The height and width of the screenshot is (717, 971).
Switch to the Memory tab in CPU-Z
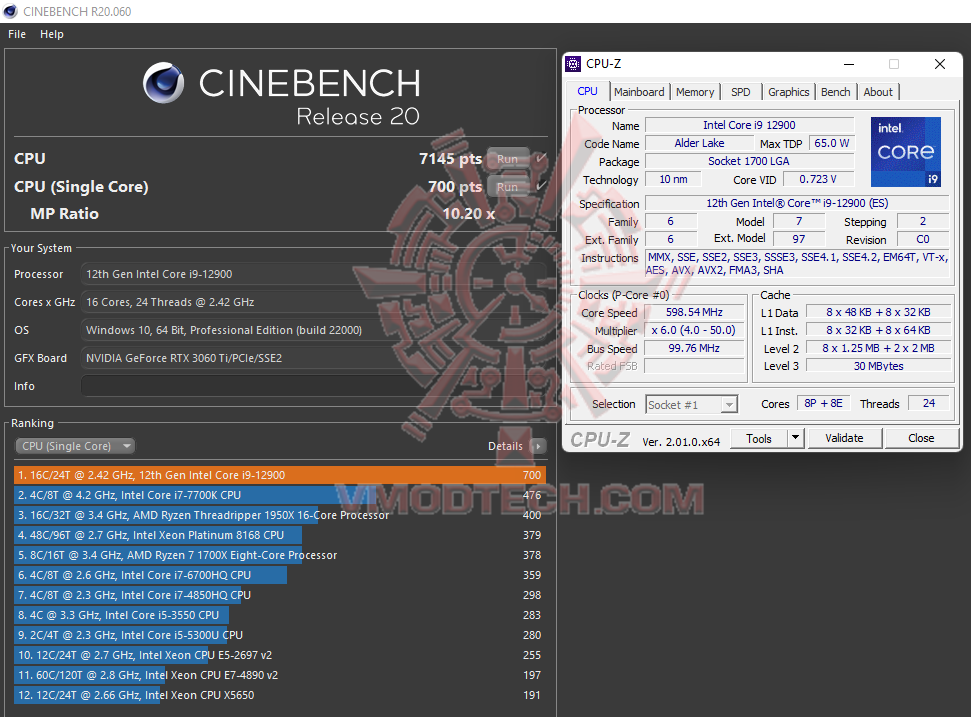click(695, 92)
